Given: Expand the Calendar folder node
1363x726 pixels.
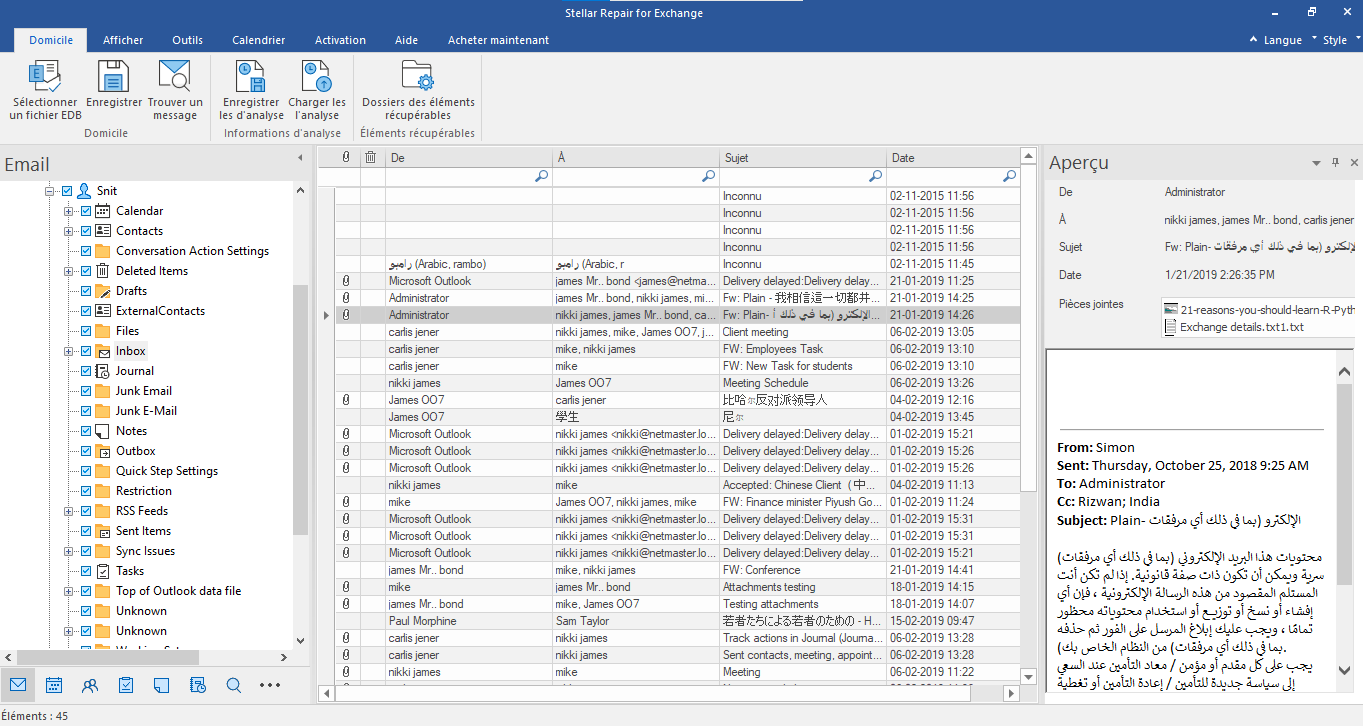Looking at the screenshot, I should point(69,211).
